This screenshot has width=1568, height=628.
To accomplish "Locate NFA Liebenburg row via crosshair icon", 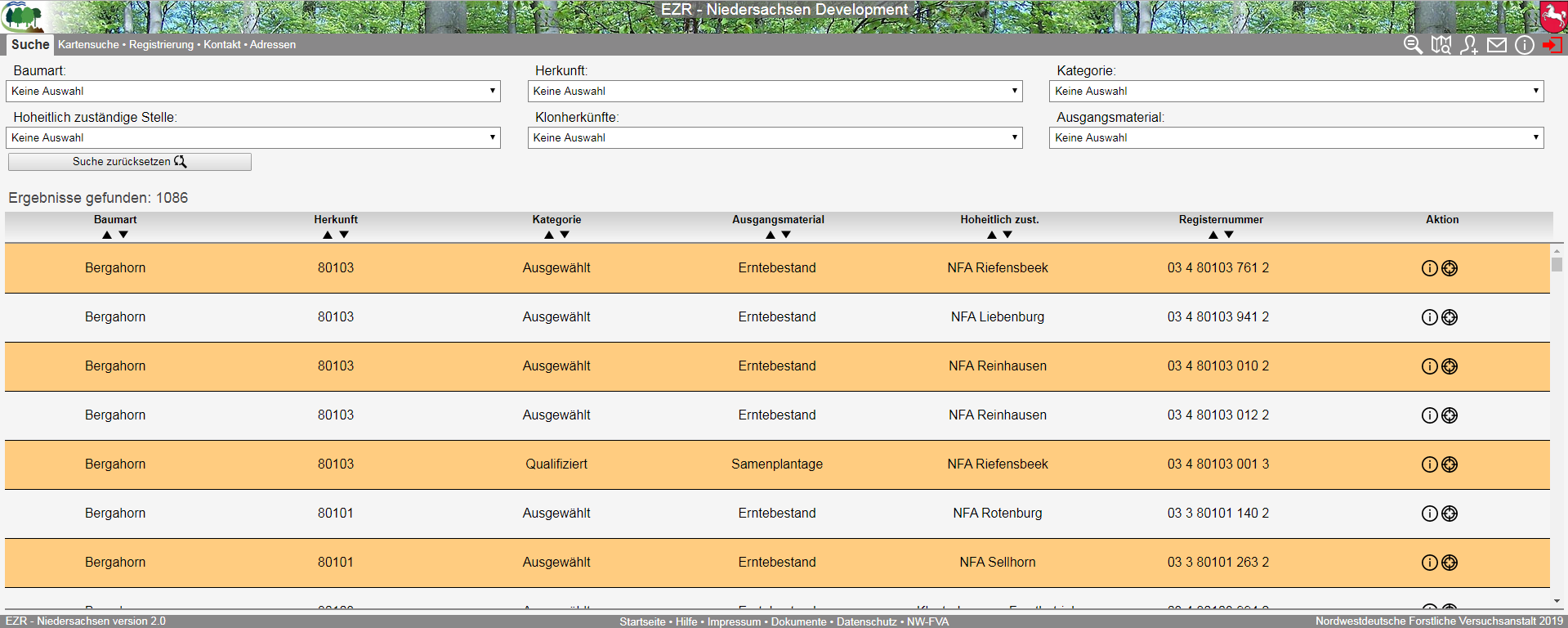I will click(x=1450, y=317).
